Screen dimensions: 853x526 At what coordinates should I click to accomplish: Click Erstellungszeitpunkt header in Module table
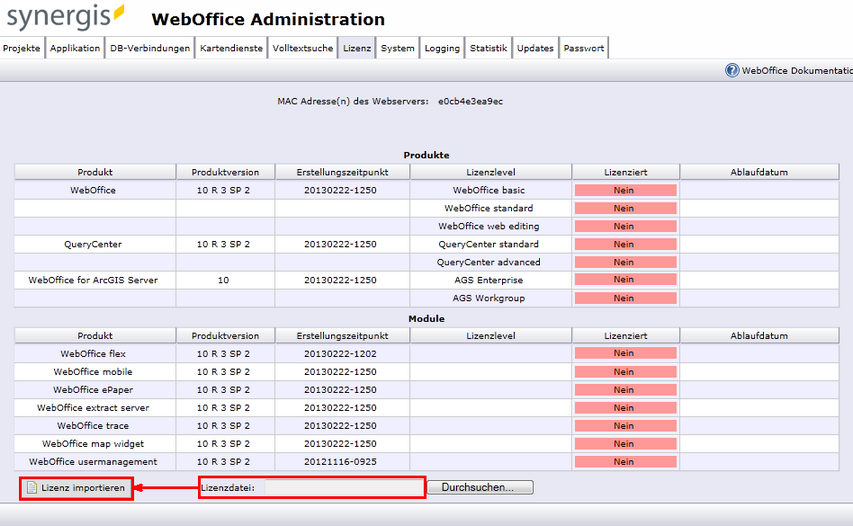[342, 336]
